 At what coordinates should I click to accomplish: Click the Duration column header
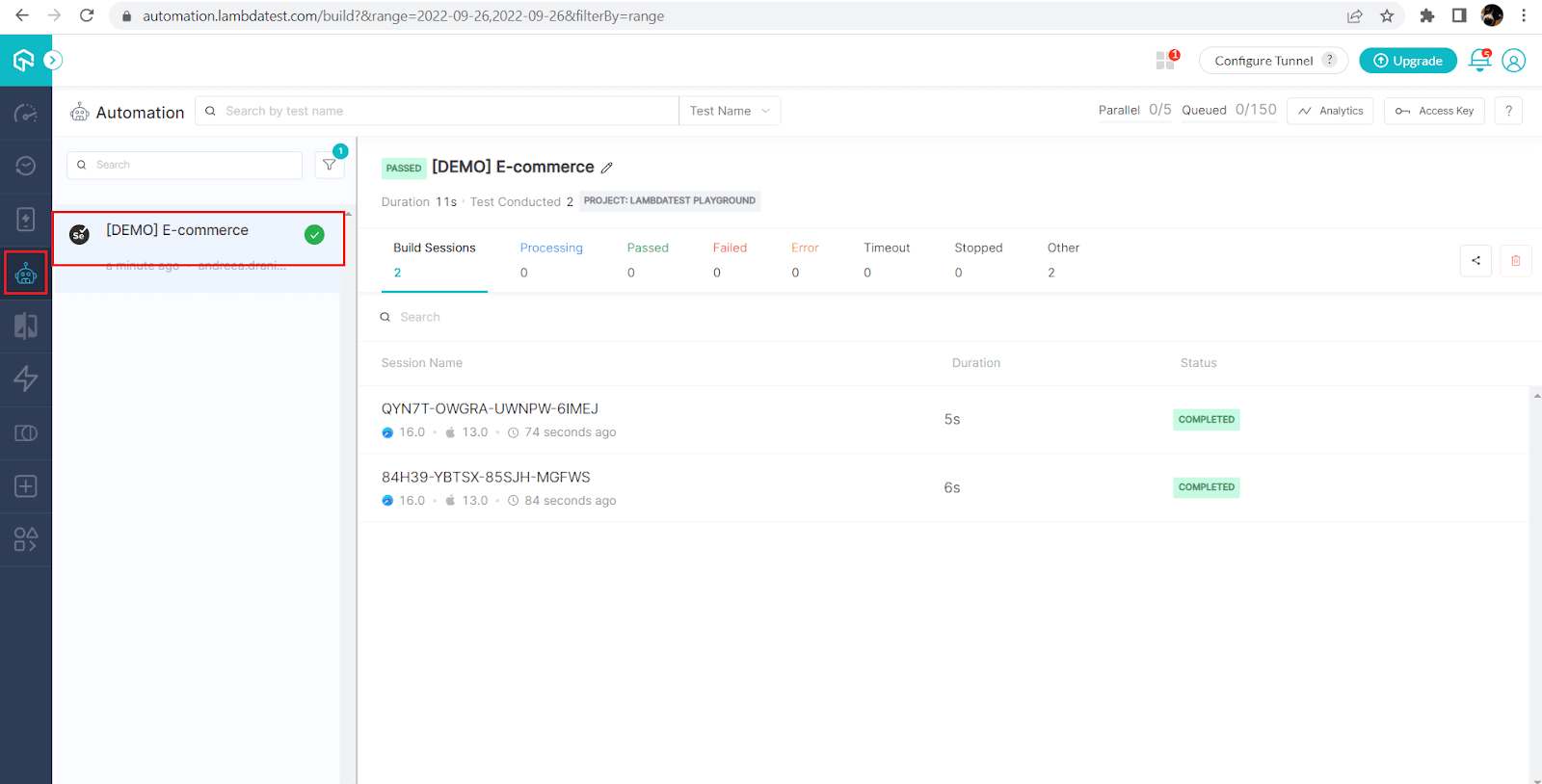click(x=976, y=363)
